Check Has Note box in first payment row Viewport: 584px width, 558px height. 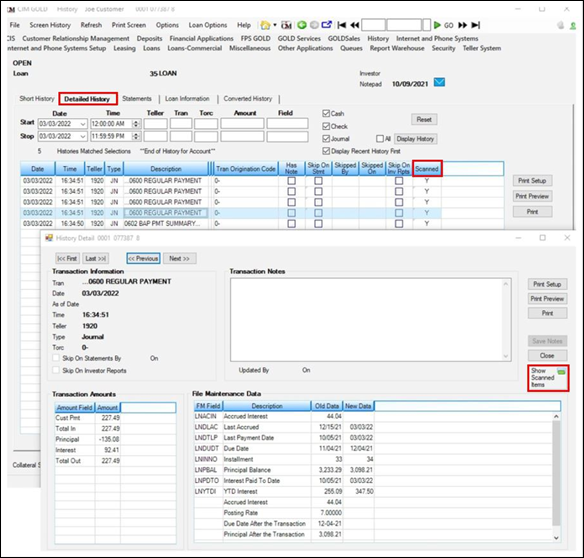(292, 181)
